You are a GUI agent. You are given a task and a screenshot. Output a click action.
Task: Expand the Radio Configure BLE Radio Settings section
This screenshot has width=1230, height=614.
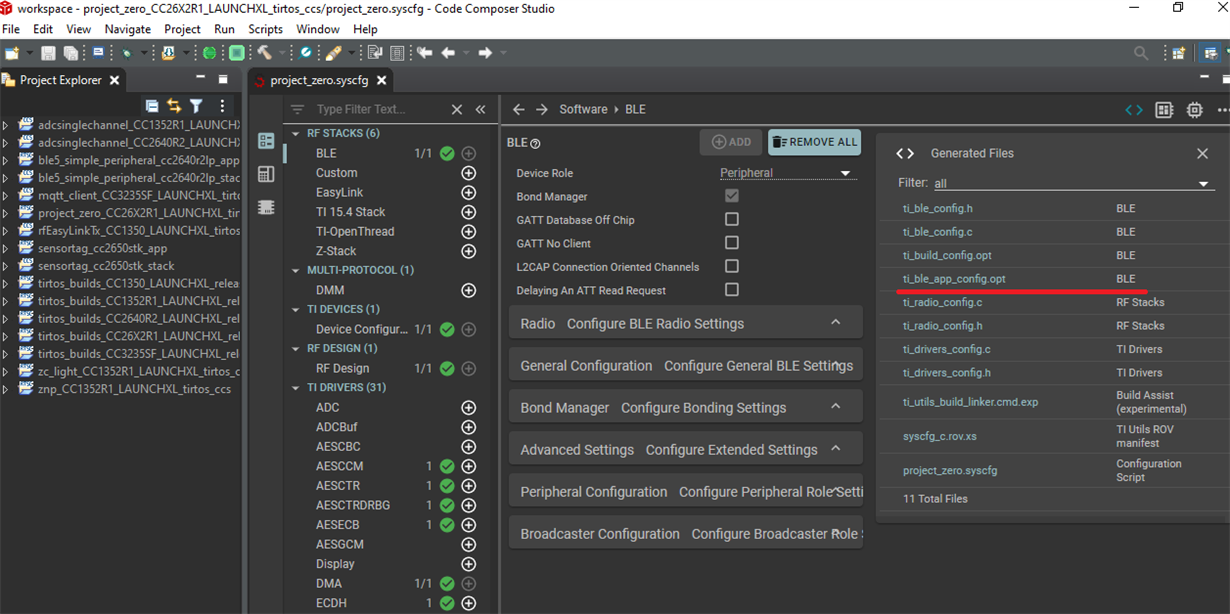click(686, 323)
